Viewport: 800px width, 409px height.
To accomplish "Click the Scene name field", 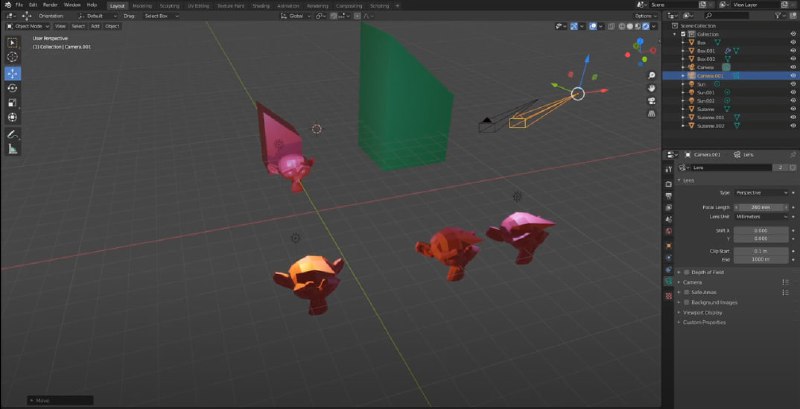I will [674, 5].
